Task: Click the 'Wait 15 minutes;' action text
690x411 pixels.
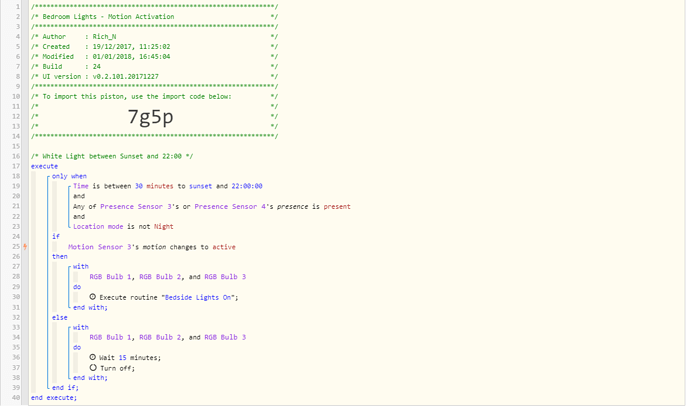Action: click(130, 358)
